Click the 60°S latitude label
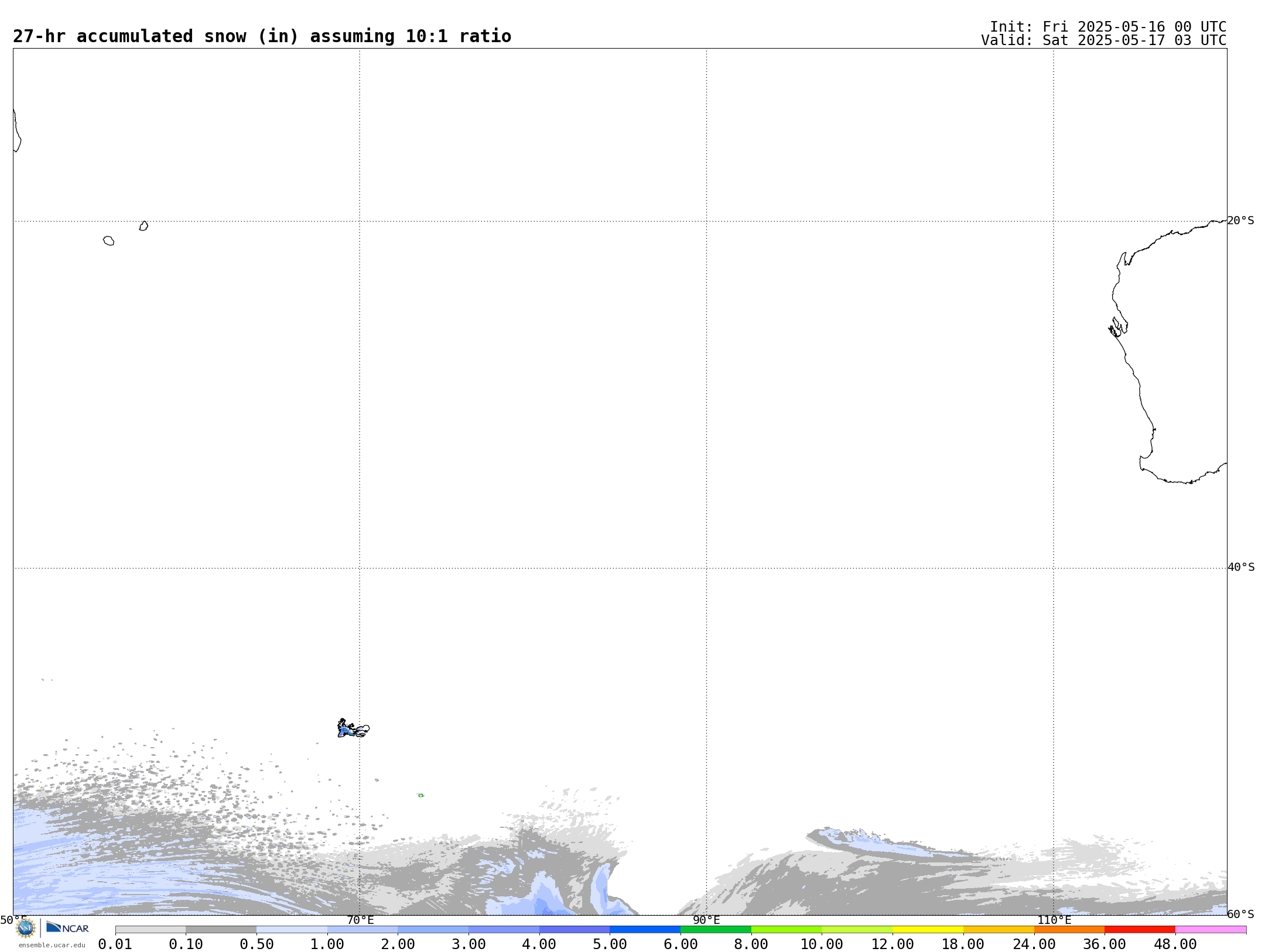This screenshot has width=1265, height=952. click(1241, 914)
